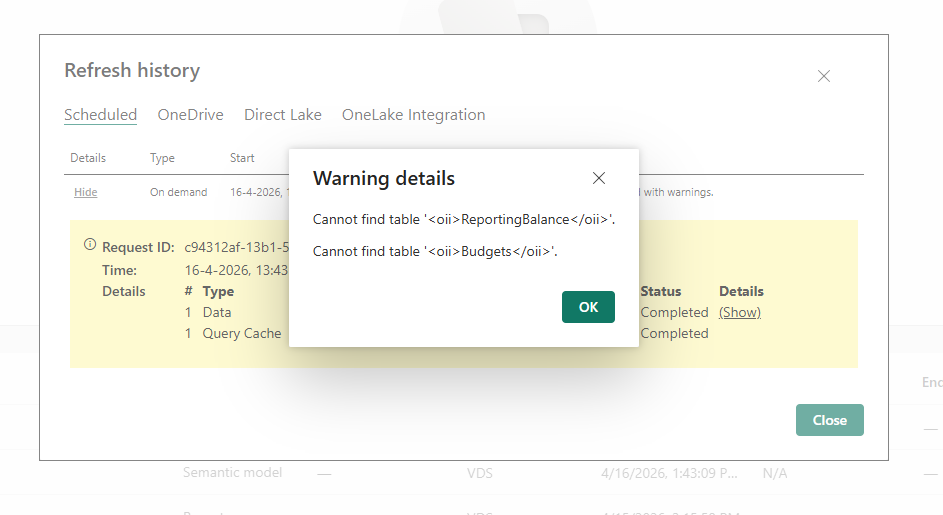Open the OneDrive tab

190,115
